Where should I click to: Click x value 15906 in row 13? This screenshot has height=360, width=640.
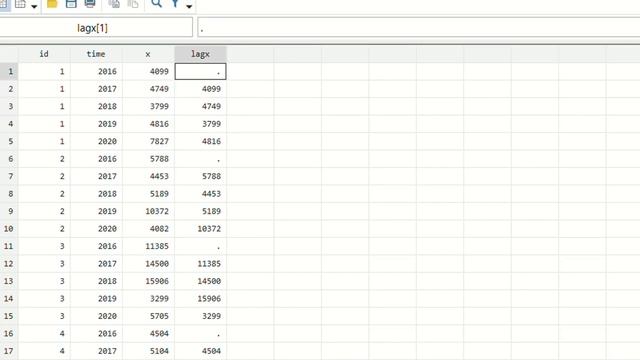pyautogui.click(x=149, y=281)
